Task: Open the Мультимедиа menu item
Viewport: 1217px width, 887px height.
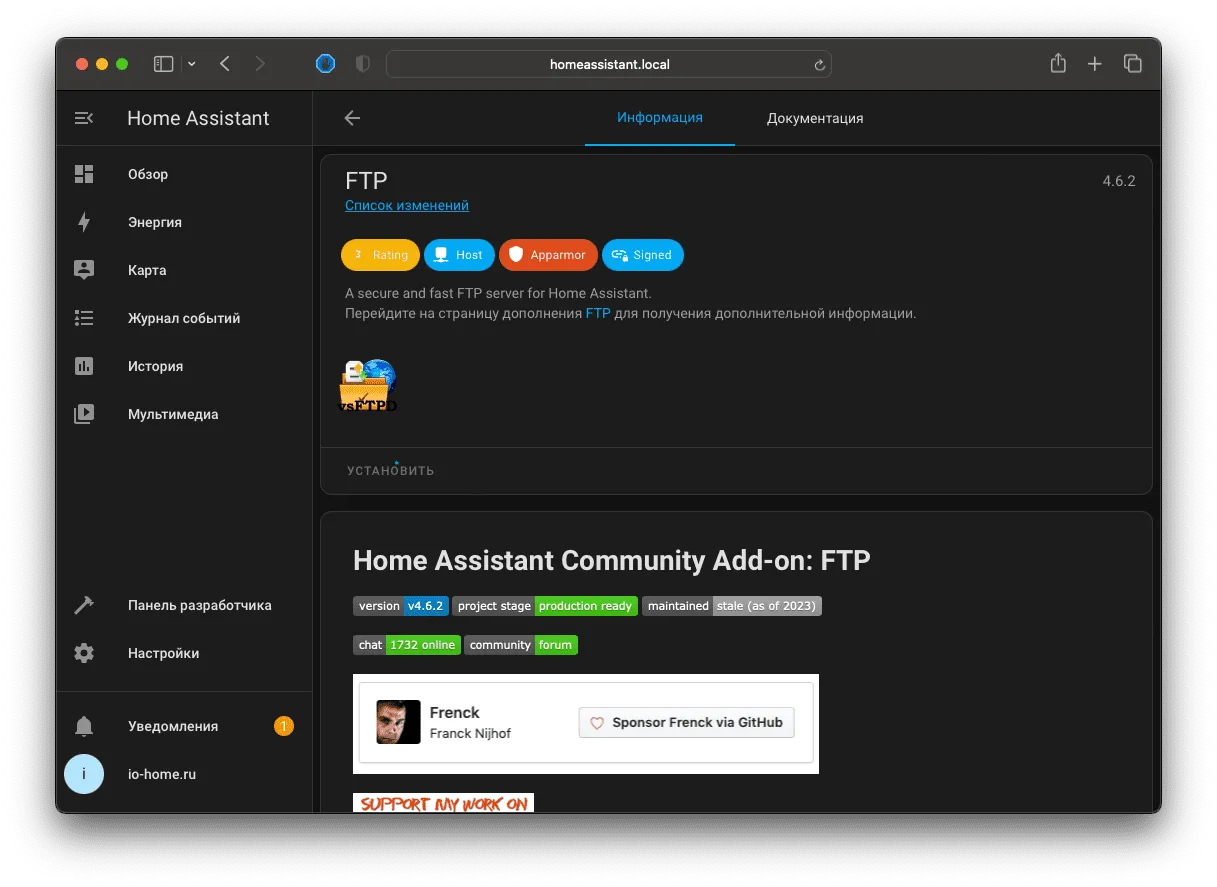Action: click(184, 414)
